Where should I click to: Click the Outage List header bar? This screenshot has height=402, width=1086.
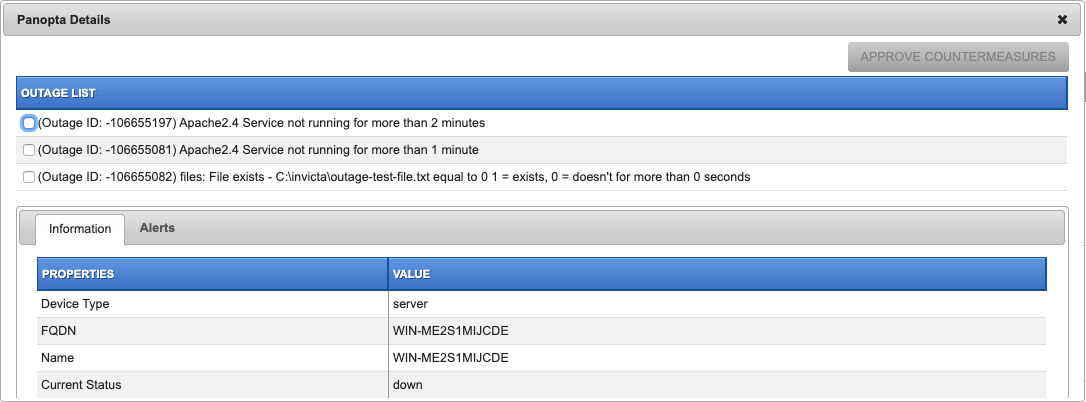tap(542, 93)
